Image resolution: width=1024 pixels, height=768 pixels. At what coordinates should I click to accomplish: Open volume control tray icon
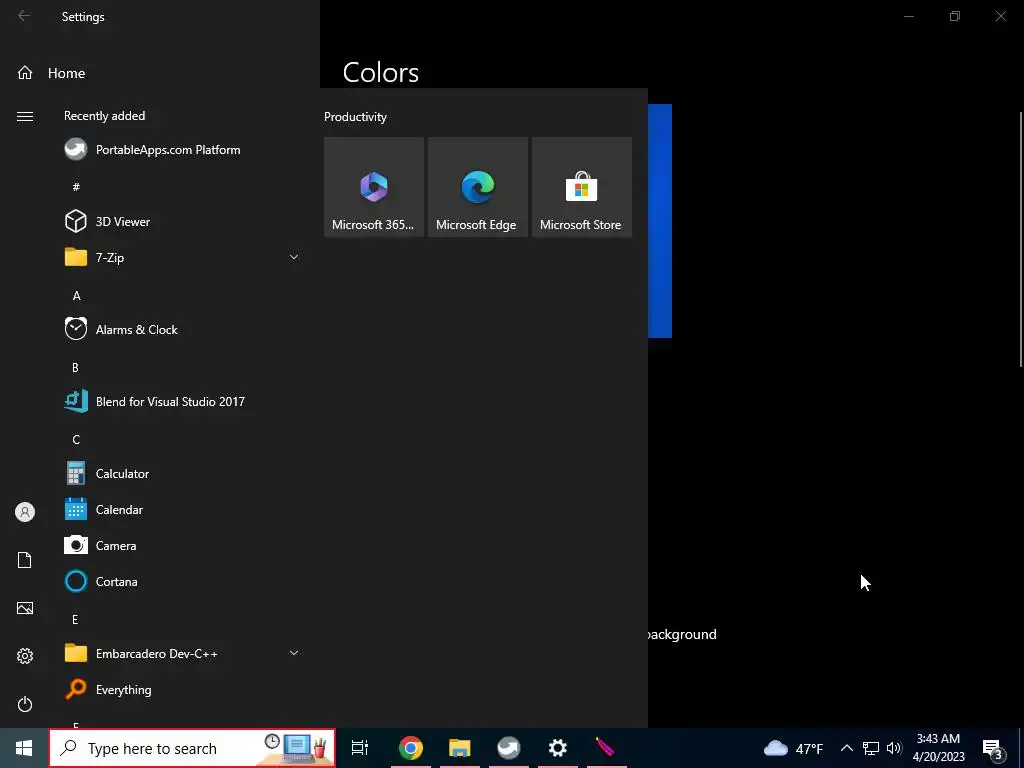894,748
